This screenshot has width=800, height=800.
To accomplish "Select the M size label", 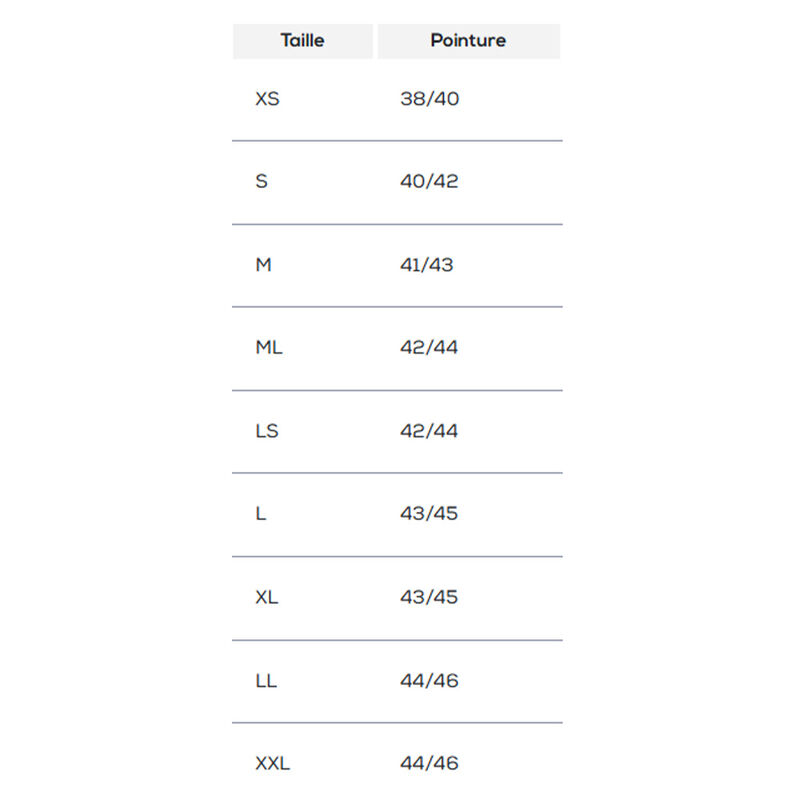I will pyautogui.click(x=264, y=265).
